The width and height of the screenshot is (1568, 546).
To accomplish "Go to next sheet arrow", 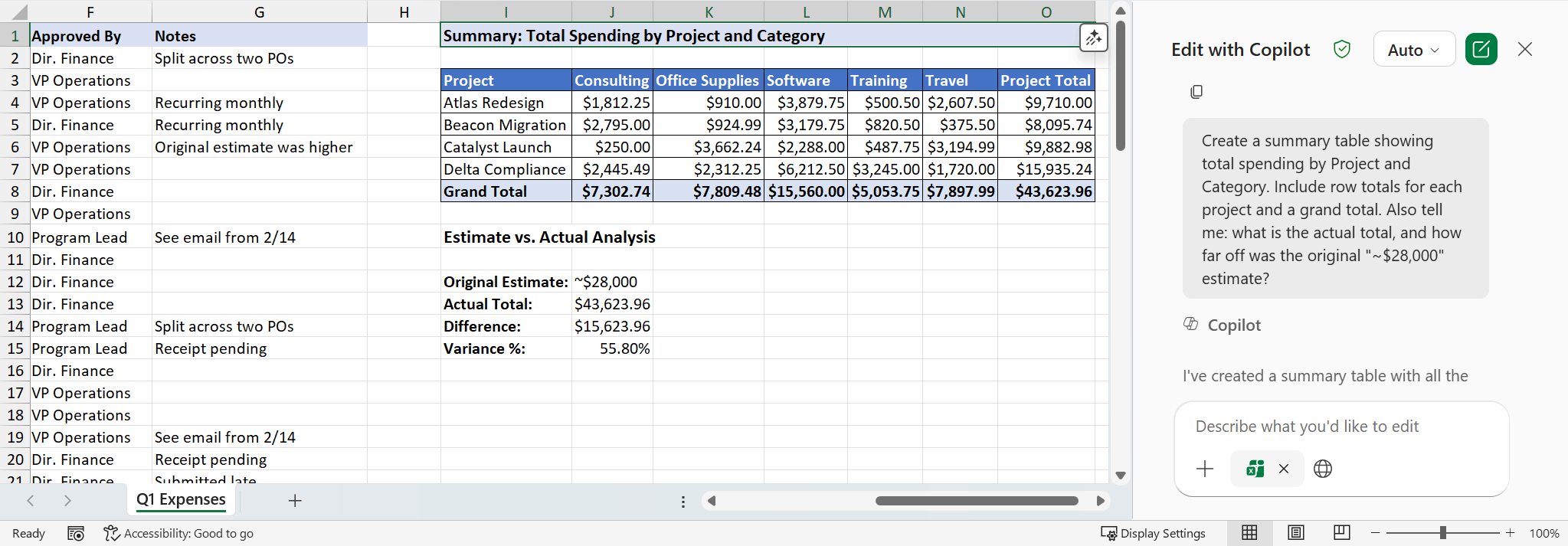I will click(67, 500).
